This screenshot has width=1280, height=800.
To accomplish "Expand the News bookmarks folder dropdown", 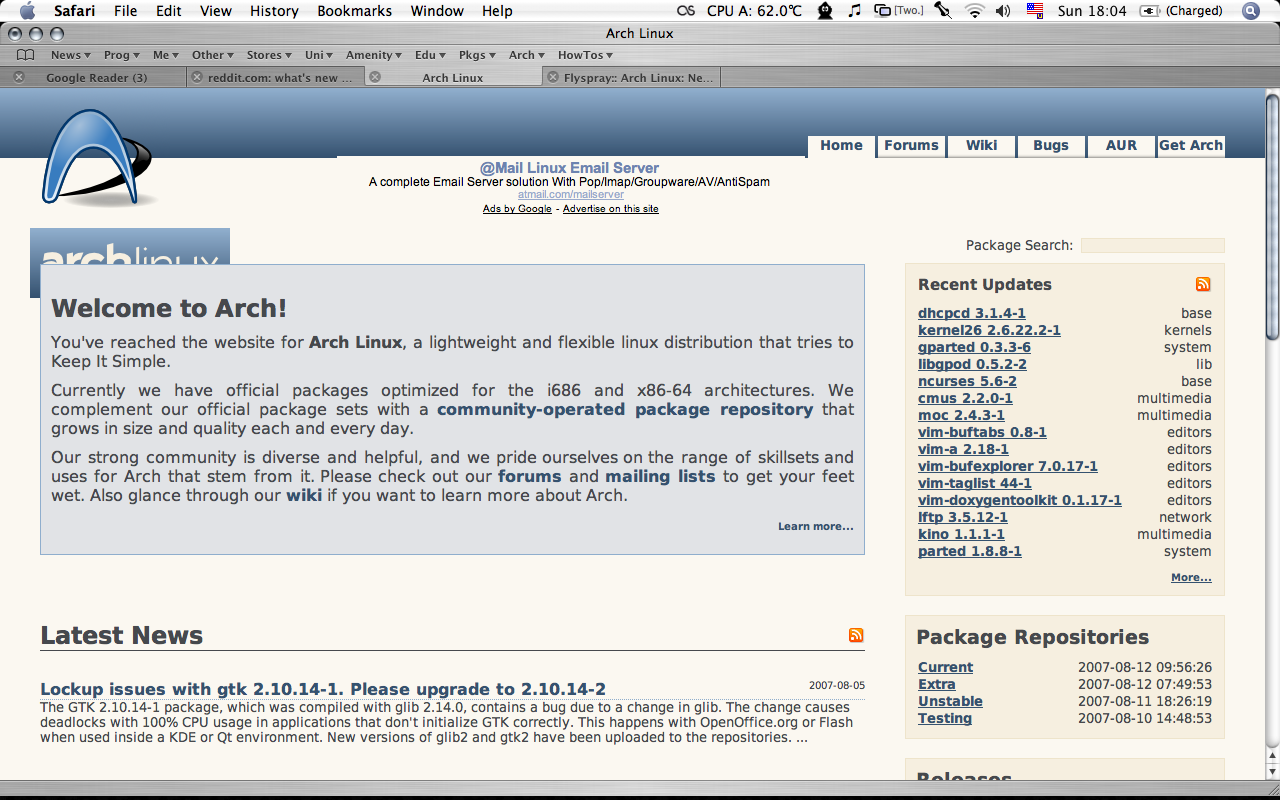I will coord(70,55).
